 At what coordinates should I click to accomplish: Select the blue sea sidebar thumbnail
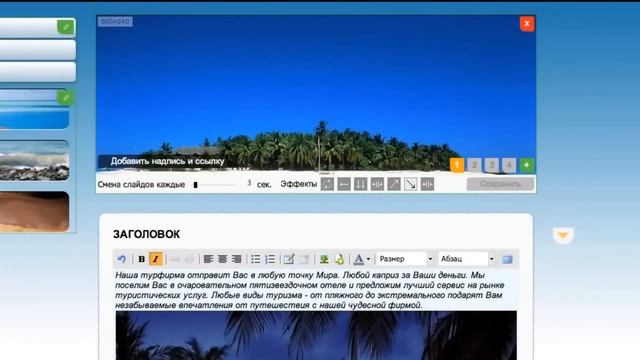[x=34, y=109]
